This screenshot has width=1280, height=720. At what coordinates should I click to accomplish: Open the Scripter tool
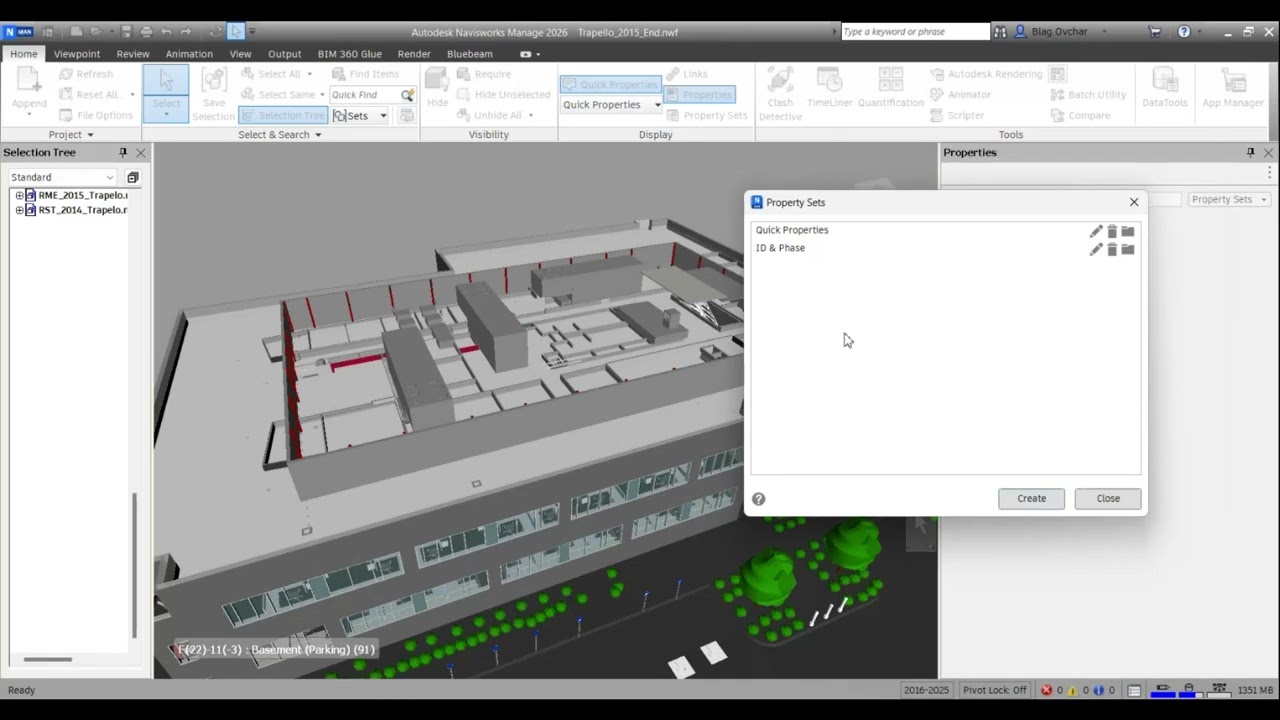(x=957, y=115)
